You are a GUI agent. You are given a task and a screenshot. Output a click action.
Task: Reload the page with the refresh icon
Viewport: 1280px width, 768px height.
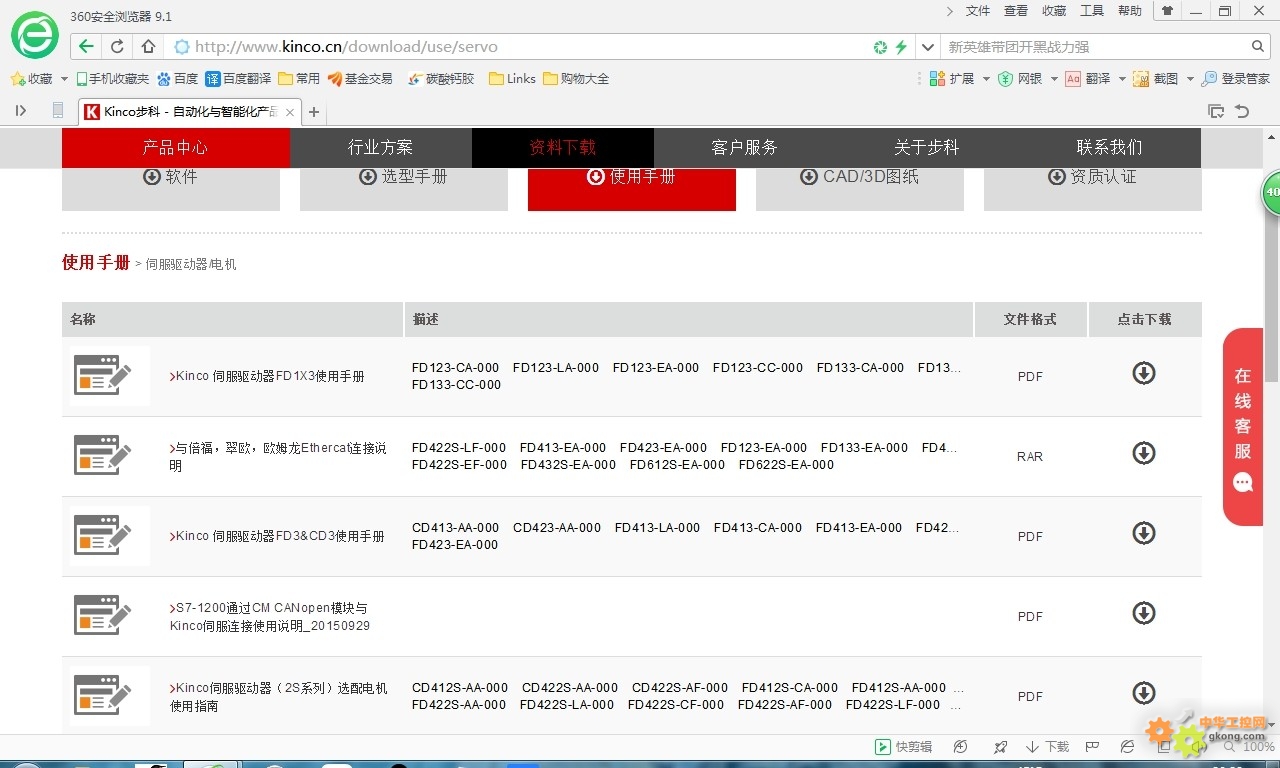pyautogui.click(x=117, y=46)
